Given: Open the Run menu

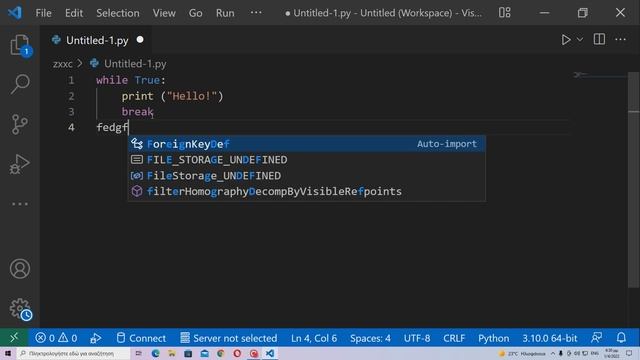Looking at the screenshot, I should (x=225, y=13).
